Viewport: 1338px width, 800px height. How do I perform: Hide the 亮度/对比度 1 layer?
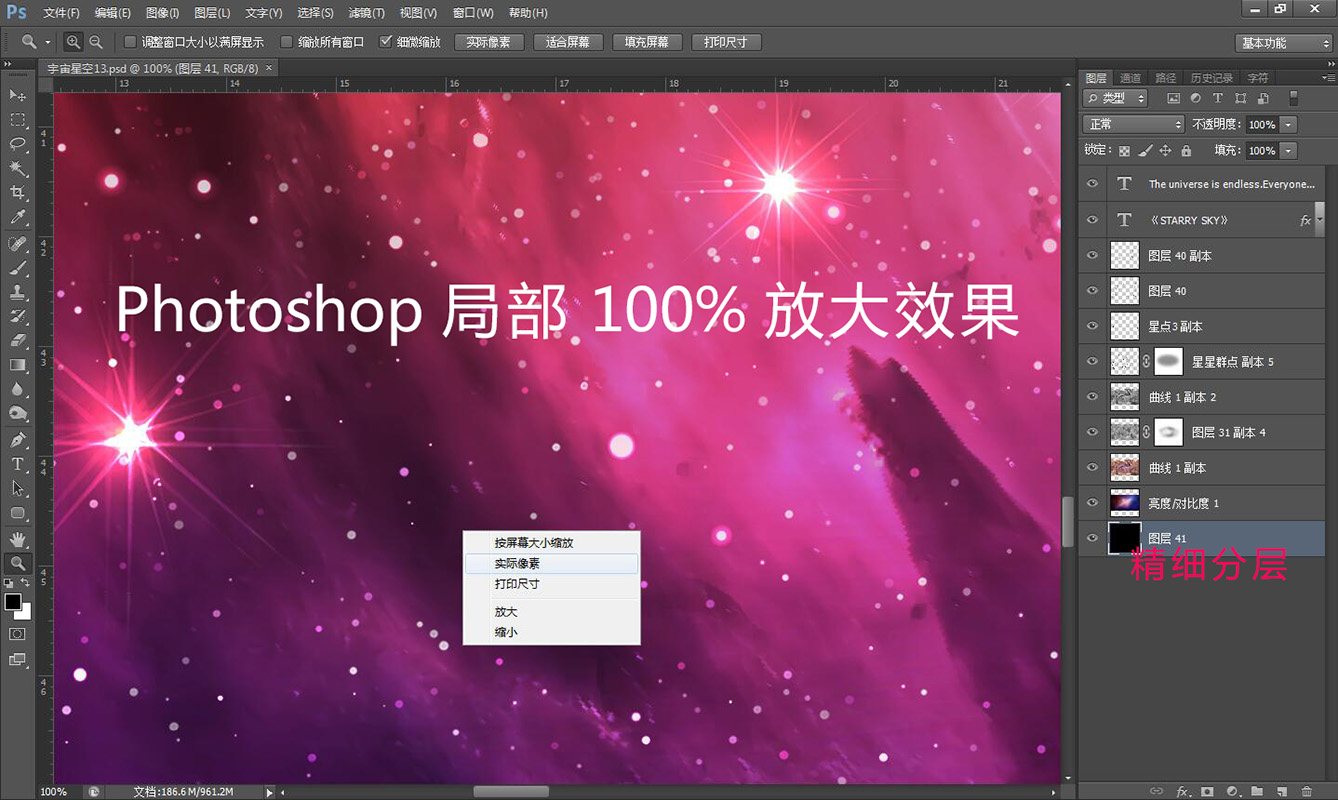click(1092, 503)
